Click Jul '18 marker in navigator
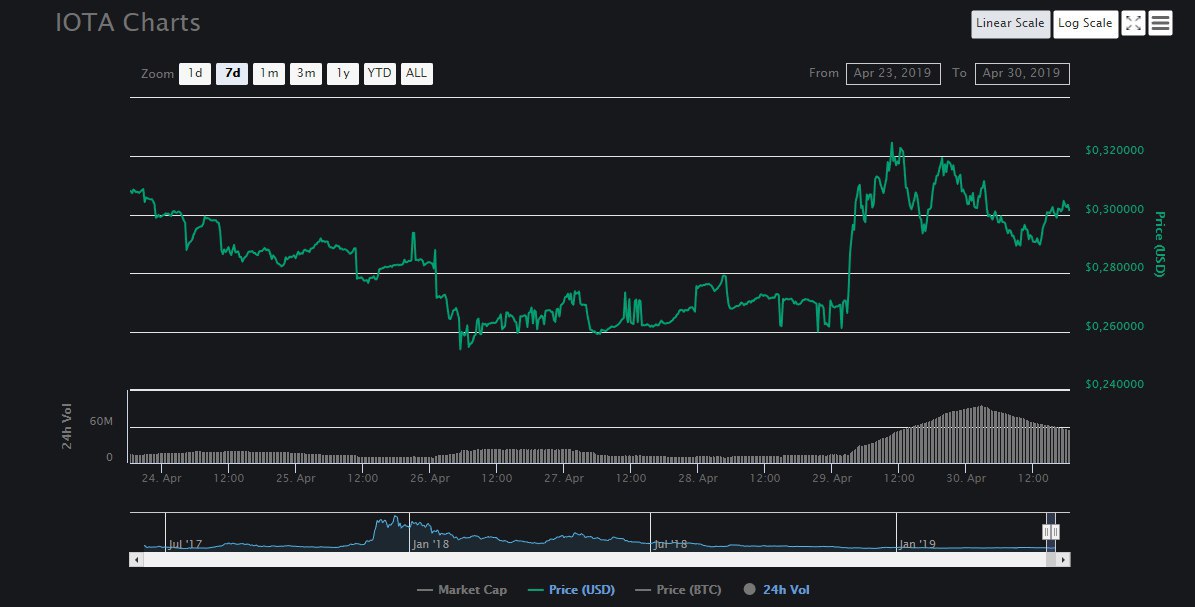The width and height of the screenshot is (1195, 607). 670,544
